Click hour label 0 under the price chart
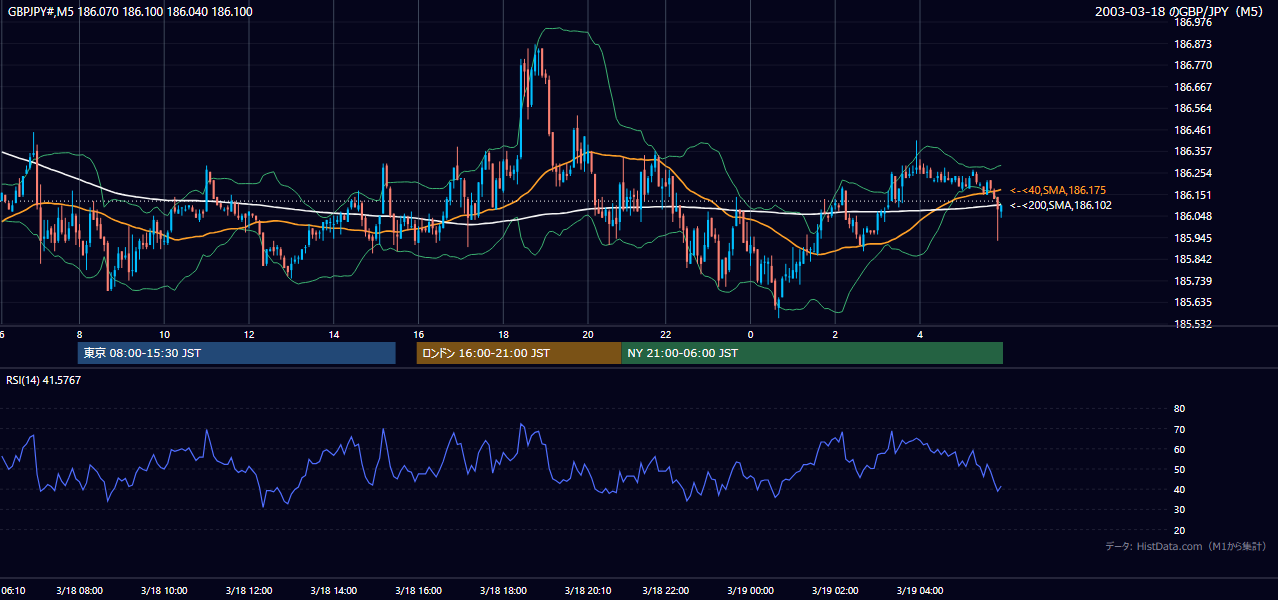The width and height of the screenshot is (1278, 600). 750,334
